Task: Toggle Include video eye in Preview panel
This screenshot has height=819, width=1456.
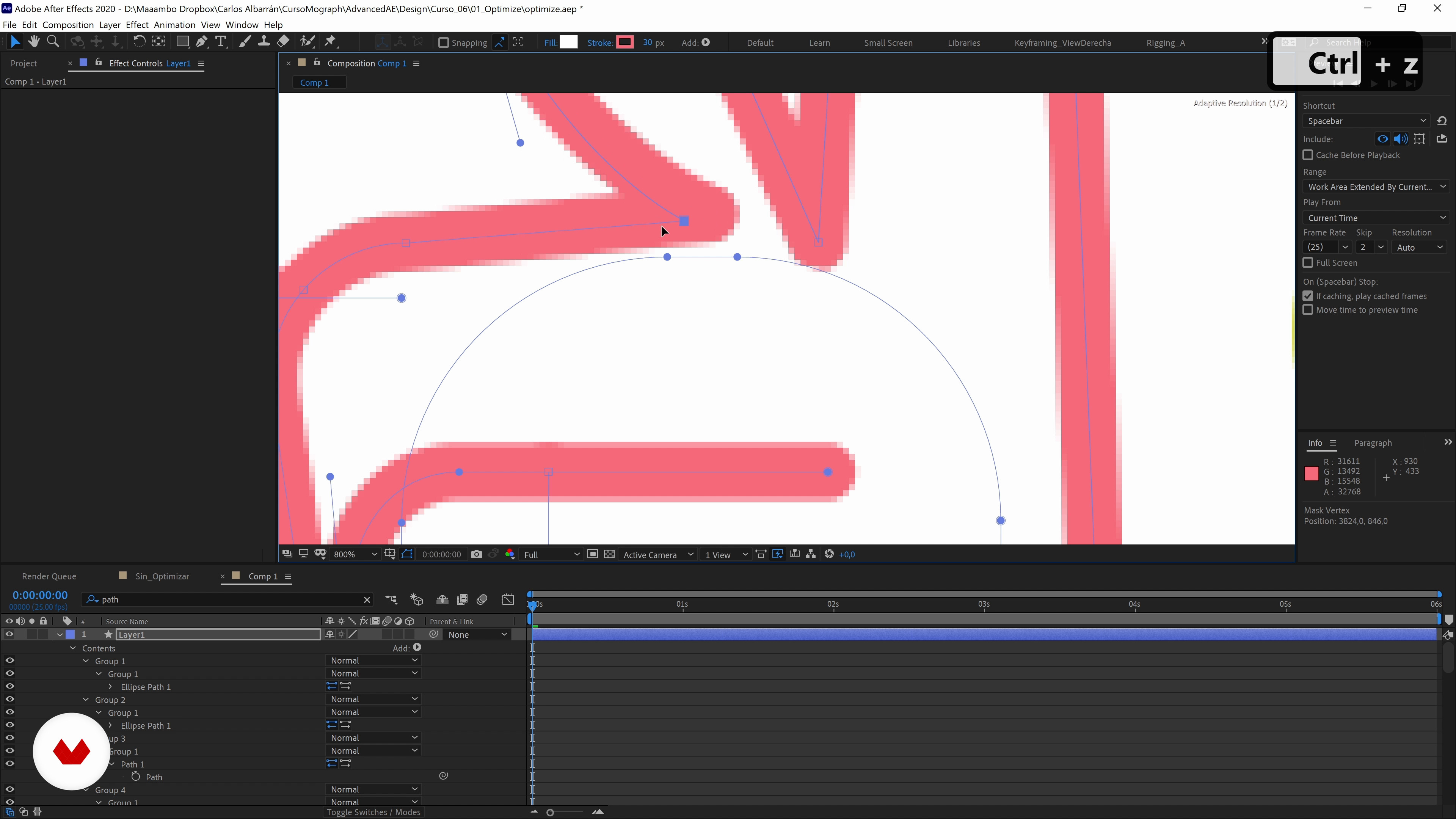Action: coord(1382,139)
